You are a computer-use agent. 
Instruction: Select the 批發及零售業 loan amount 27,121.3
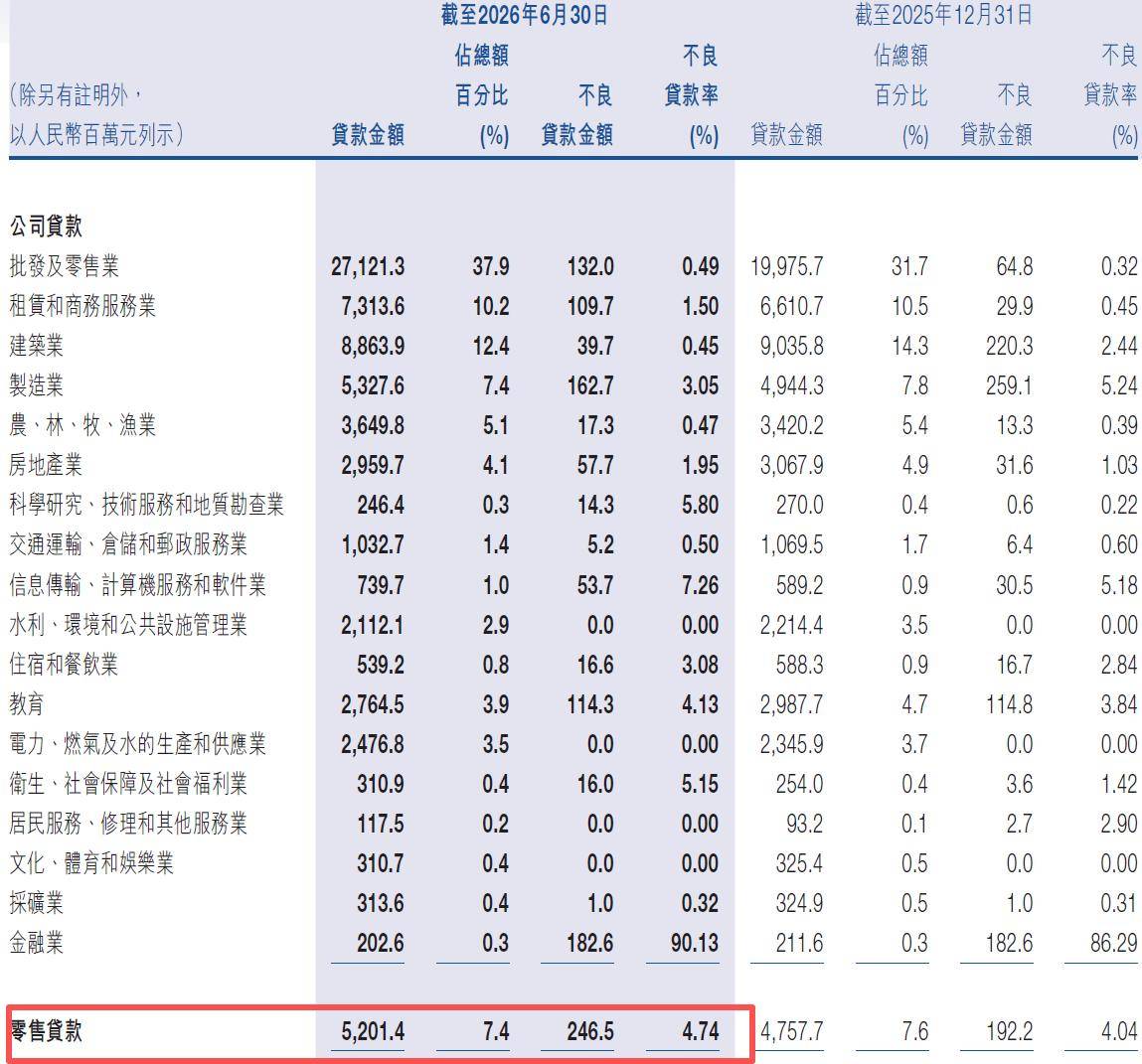(x=368, y=266)
